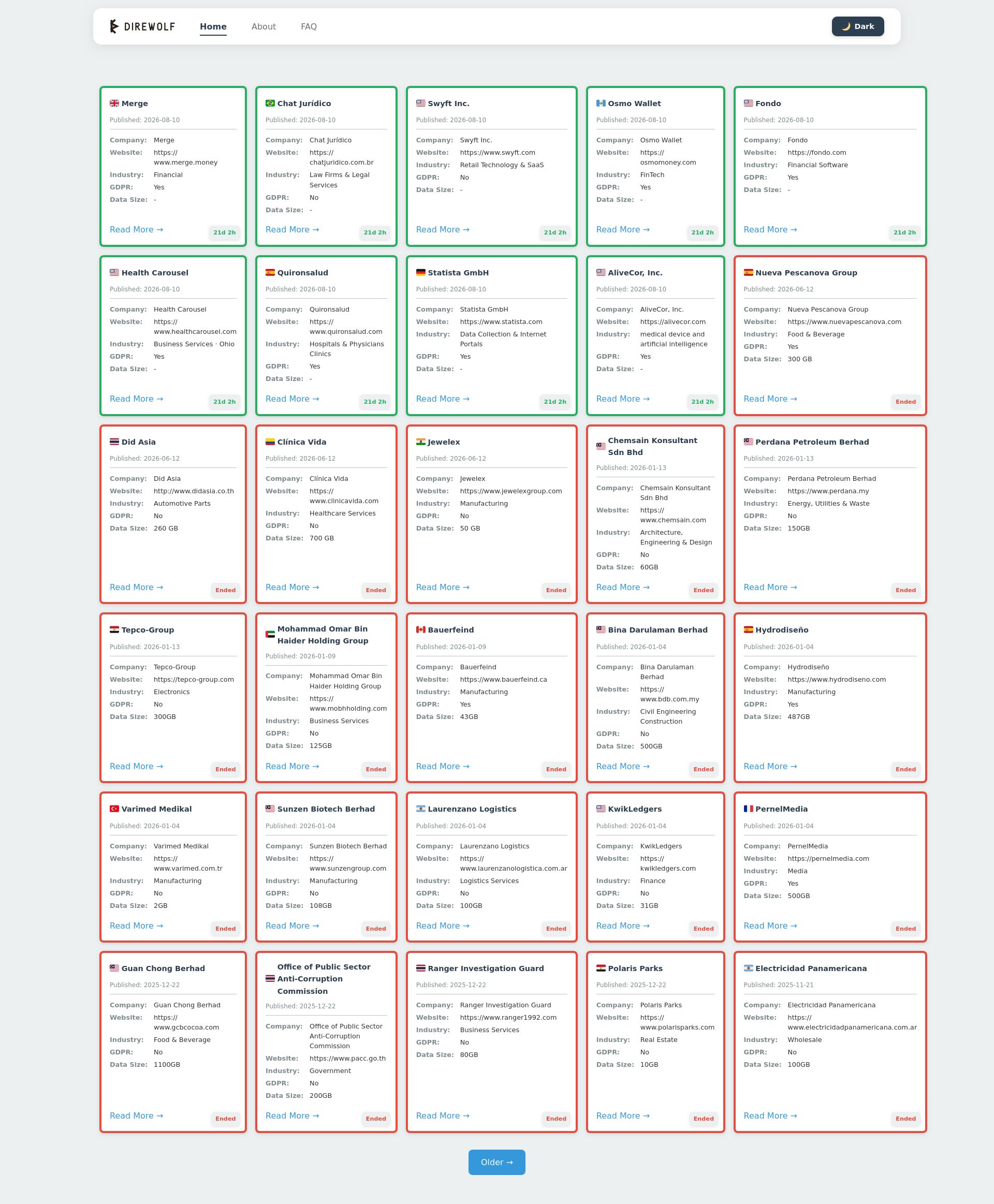Click the flag icon beside Clínica Vida title
Viewport: 994px width, 1204px height.
coord(270,442)
